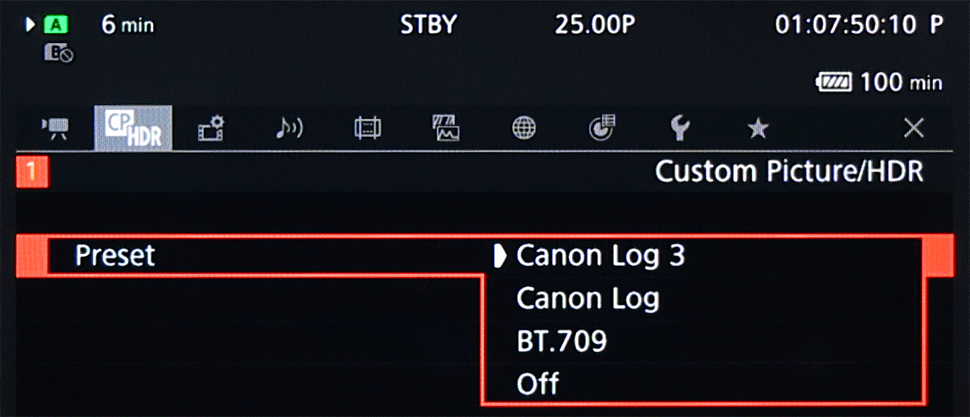Choose the Canon Log preset option
The image size is (970, 417).
(x=588, y=299)
